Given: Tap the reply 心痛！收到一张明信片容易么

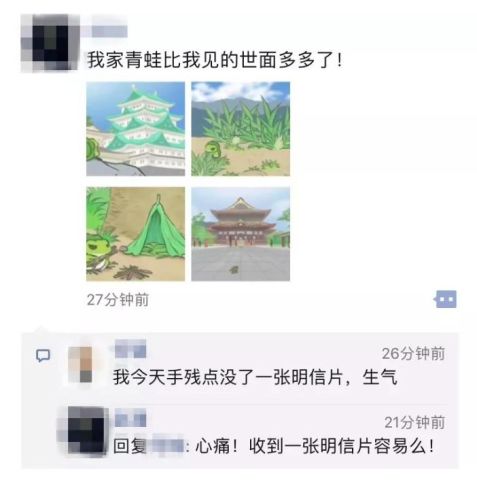Looking at the screenshot, I should point(315,446).
